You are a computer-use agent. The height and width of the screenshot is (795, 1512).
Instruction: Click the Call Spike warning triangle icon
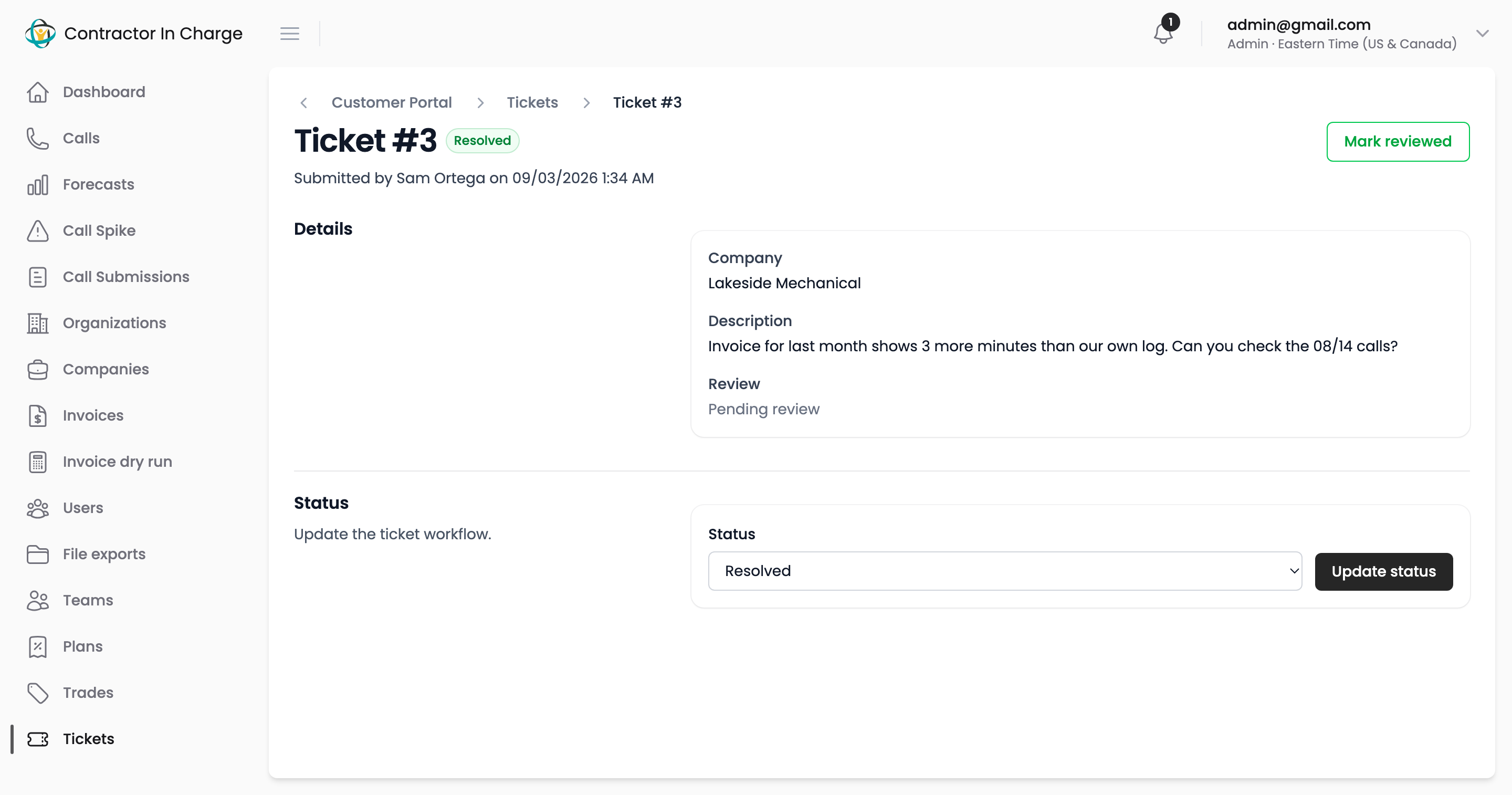click(x=38, y=231)
